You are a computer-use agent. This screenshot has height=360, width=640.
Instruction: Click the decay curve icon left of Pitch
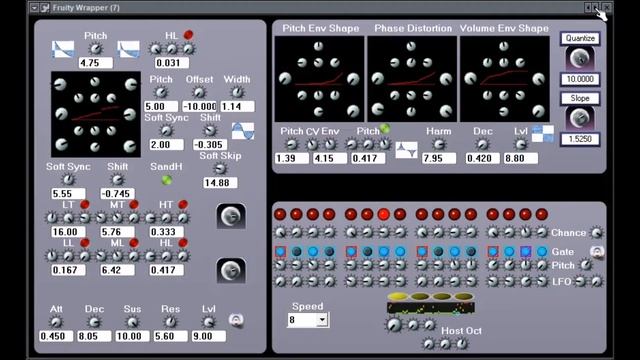pos(63,49)
